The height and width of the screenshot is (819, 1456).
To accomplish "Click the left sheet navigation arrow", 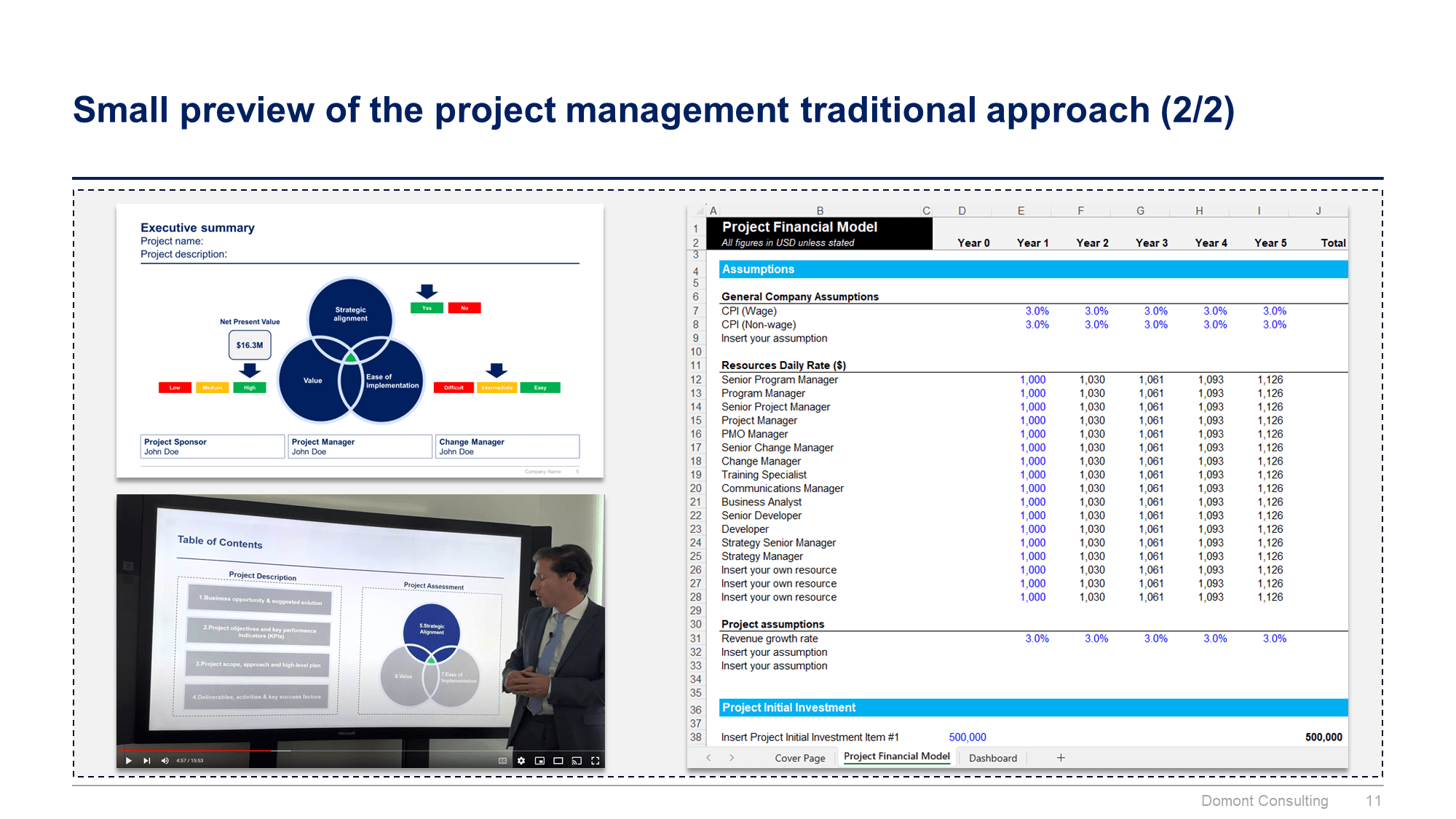I will (708, 758).
